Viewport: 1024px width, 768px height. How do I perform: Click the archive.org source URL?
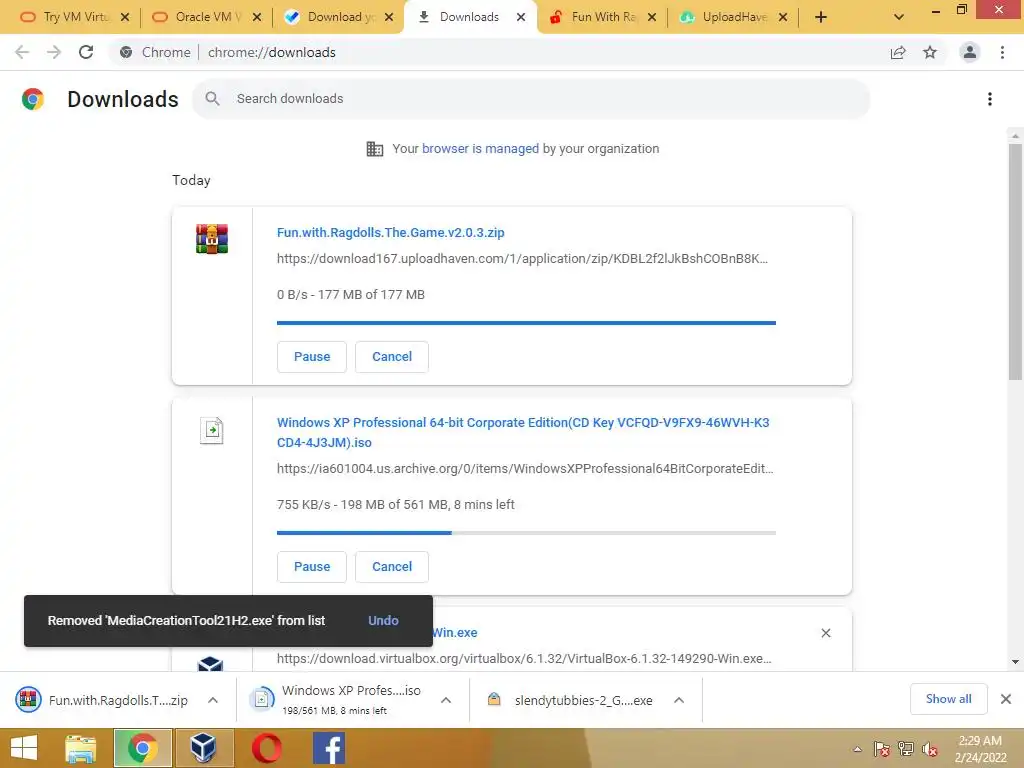(525, 469)
